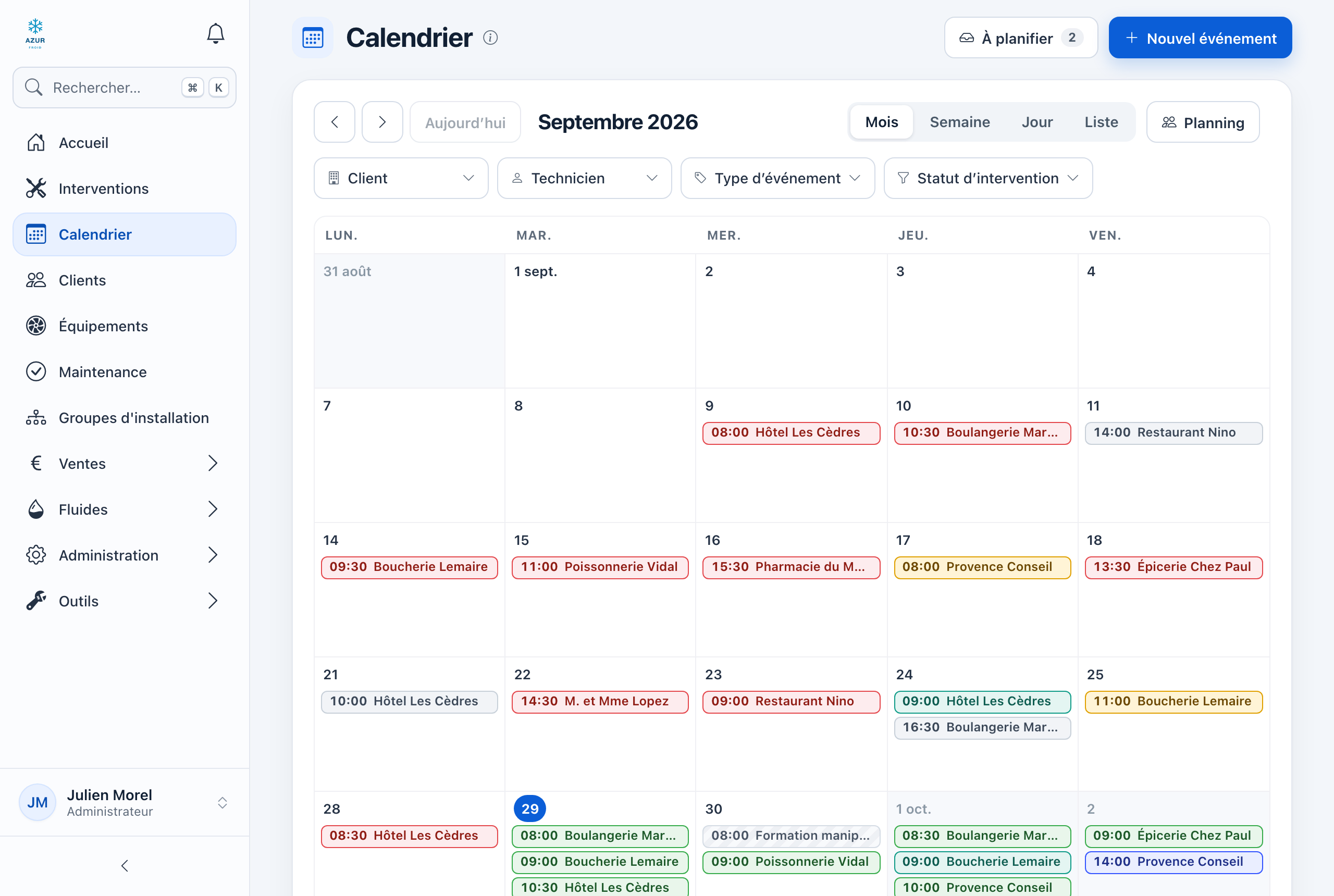Open 15:30 Pharmacie du M... event
1334x896 pixels.
pos(791,567)
